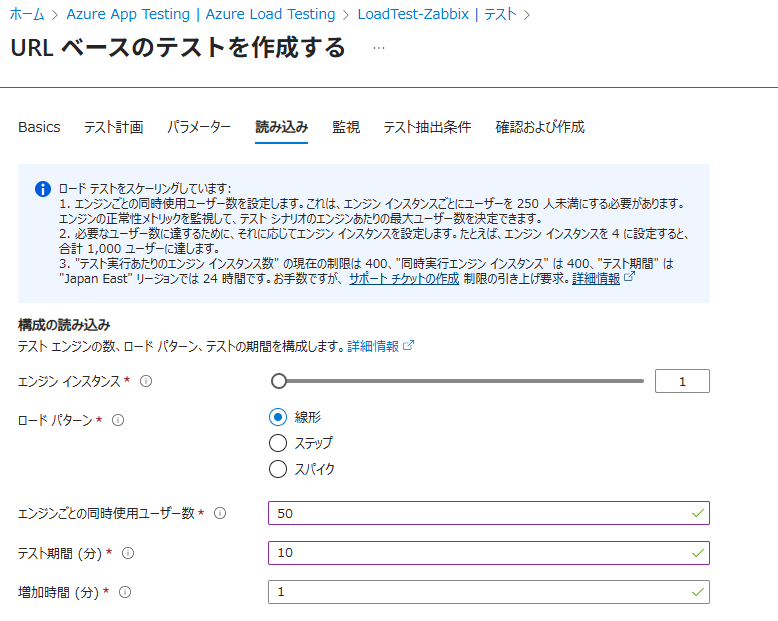
Task: Click info icon next to ロード パターン label
Action: (119, 421)
